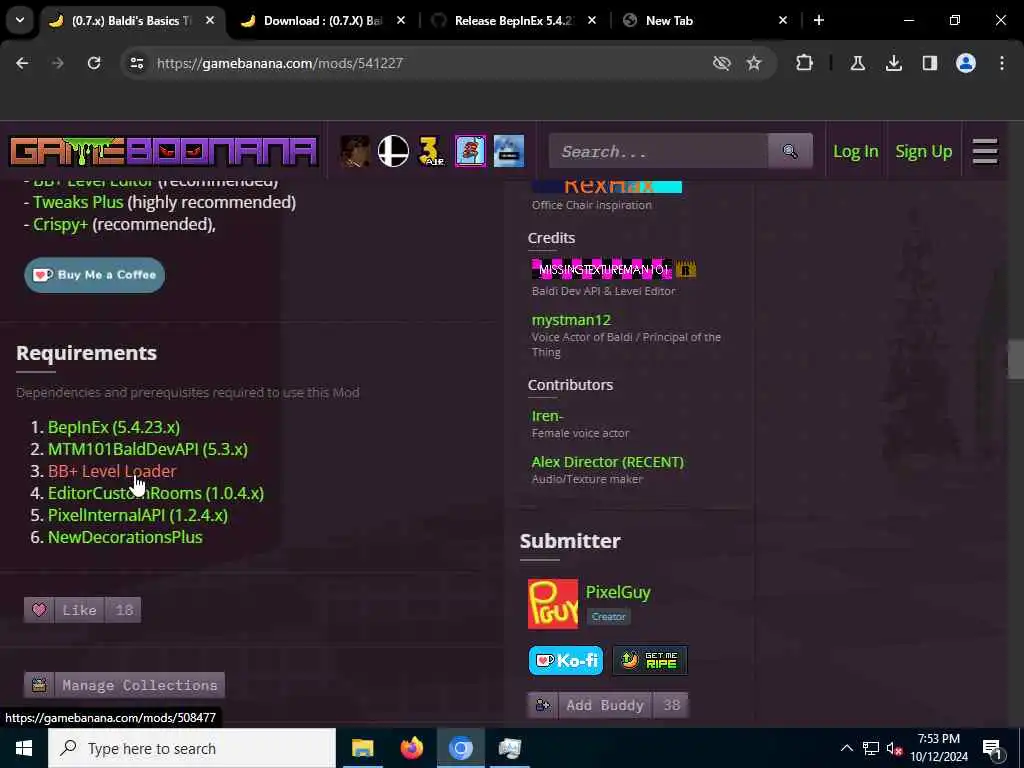Open Chrome three-dot menu
This screenshot has height=768, width=1024.
coord(1002,63)
